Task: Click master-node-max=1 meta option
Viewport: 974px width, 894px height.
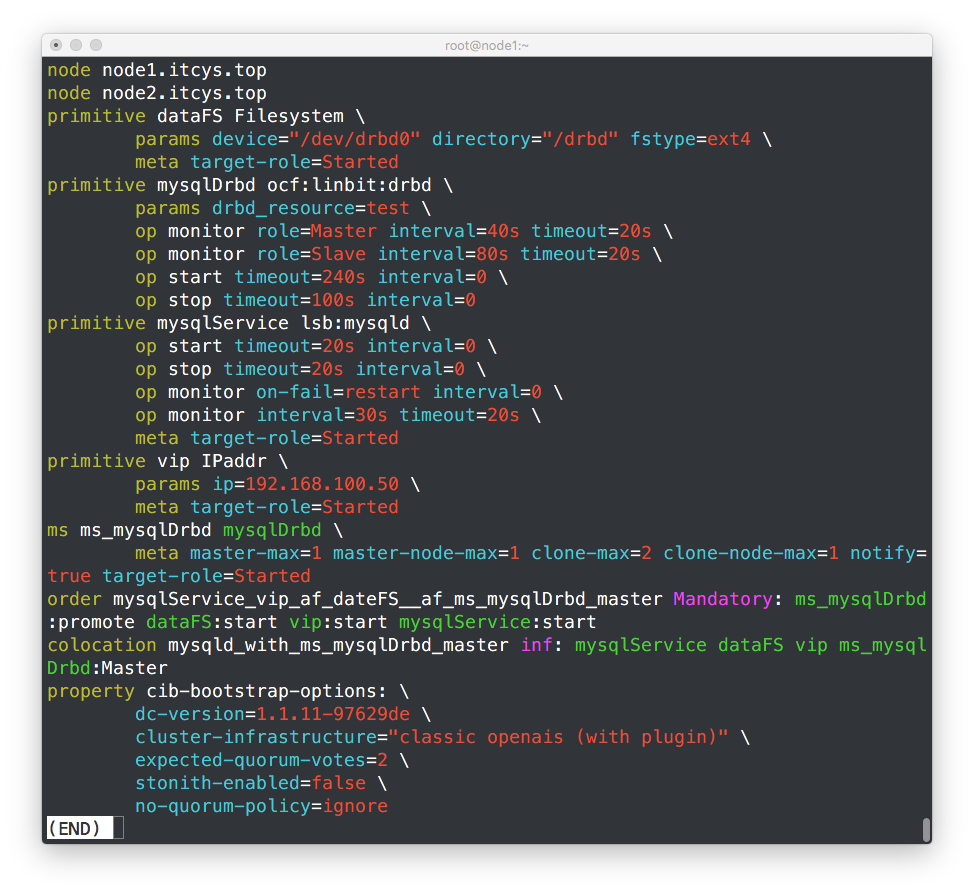Action: (x=426, y=553)
